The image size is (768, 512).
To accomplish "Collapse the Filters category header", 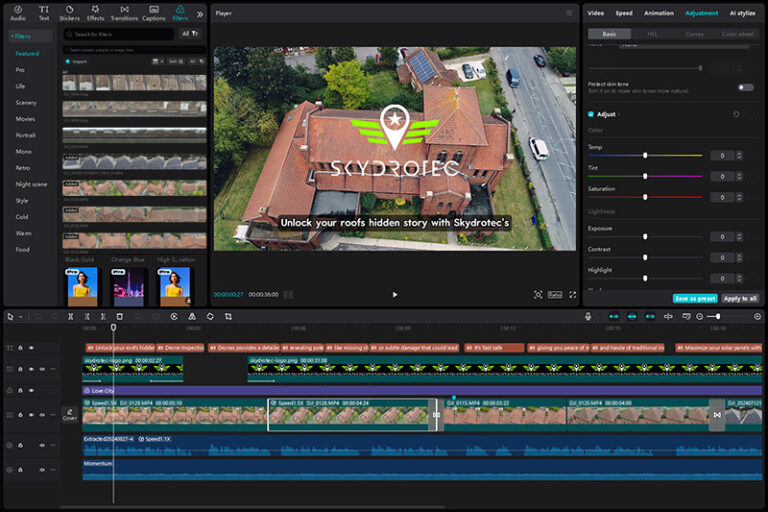I will click(x=30, y=36).
